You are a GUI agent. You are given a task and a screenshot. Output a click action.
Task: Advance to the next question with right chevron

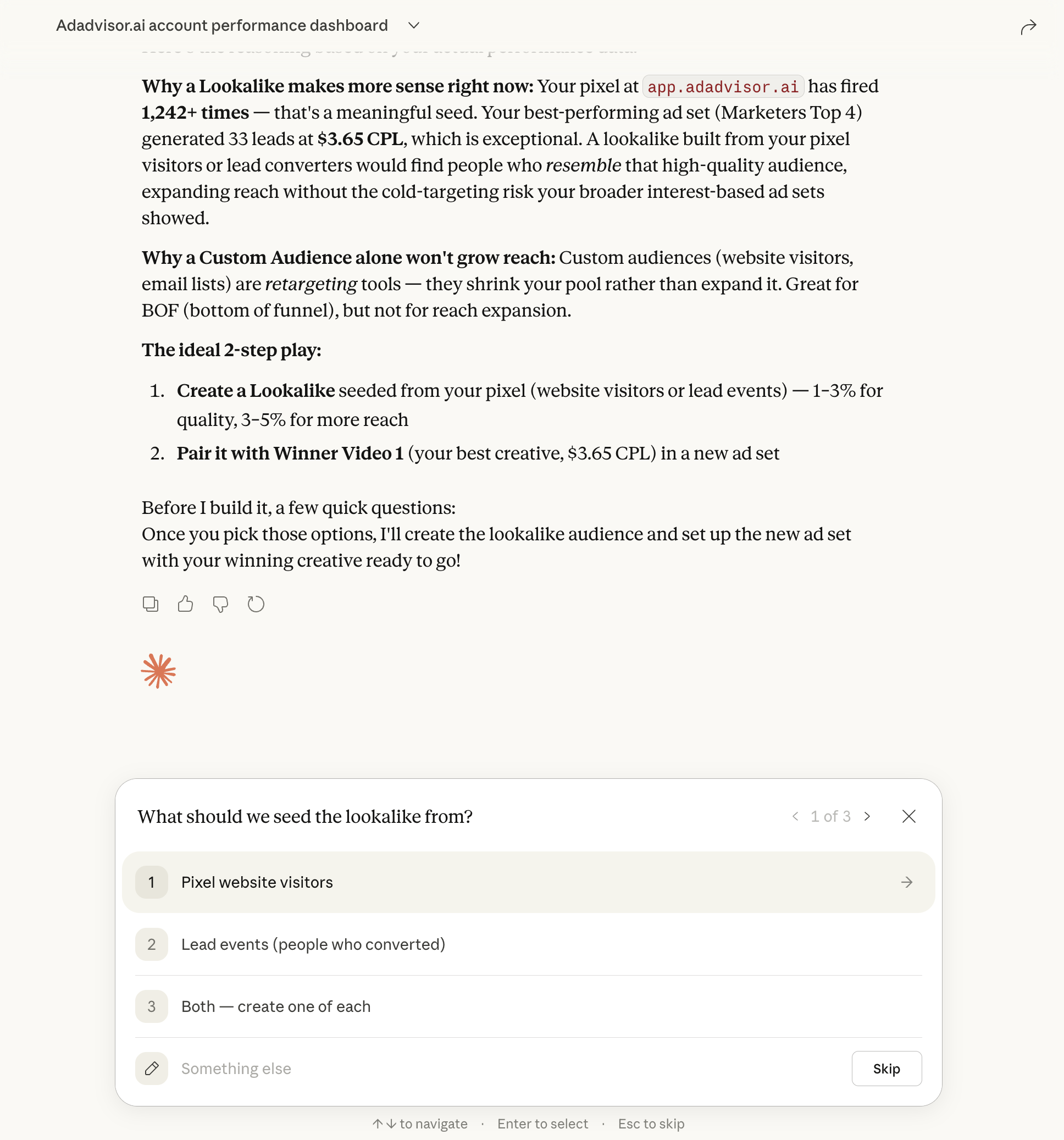868,817
